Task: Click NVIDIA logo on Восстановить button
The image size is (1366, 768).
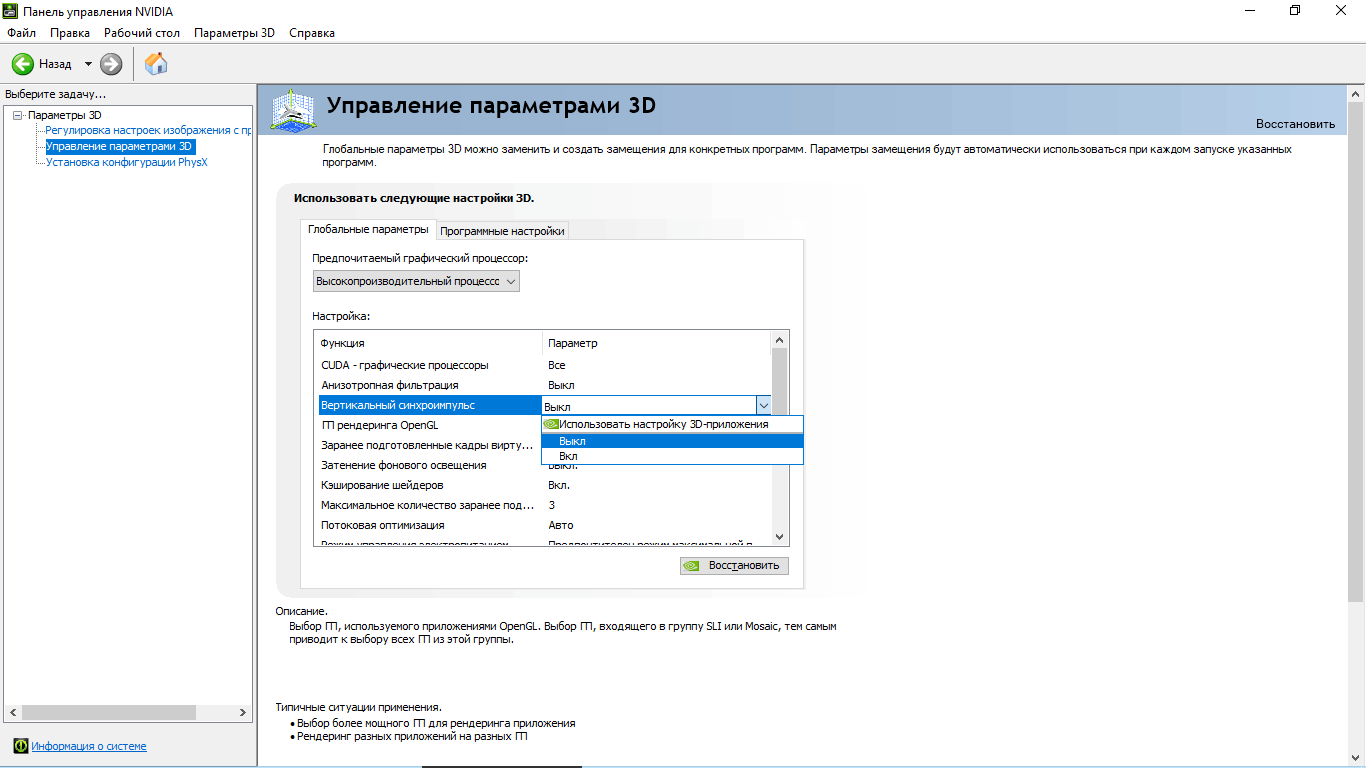Action: (x=692, y=565)
